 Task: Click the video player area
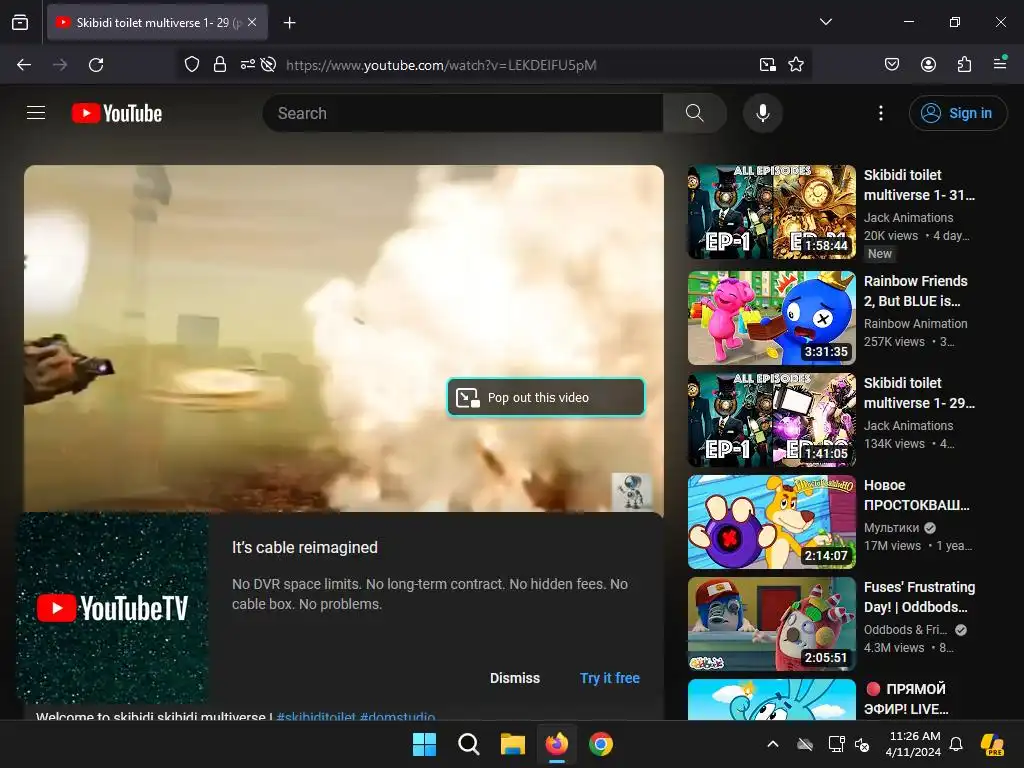coord(344,338)
